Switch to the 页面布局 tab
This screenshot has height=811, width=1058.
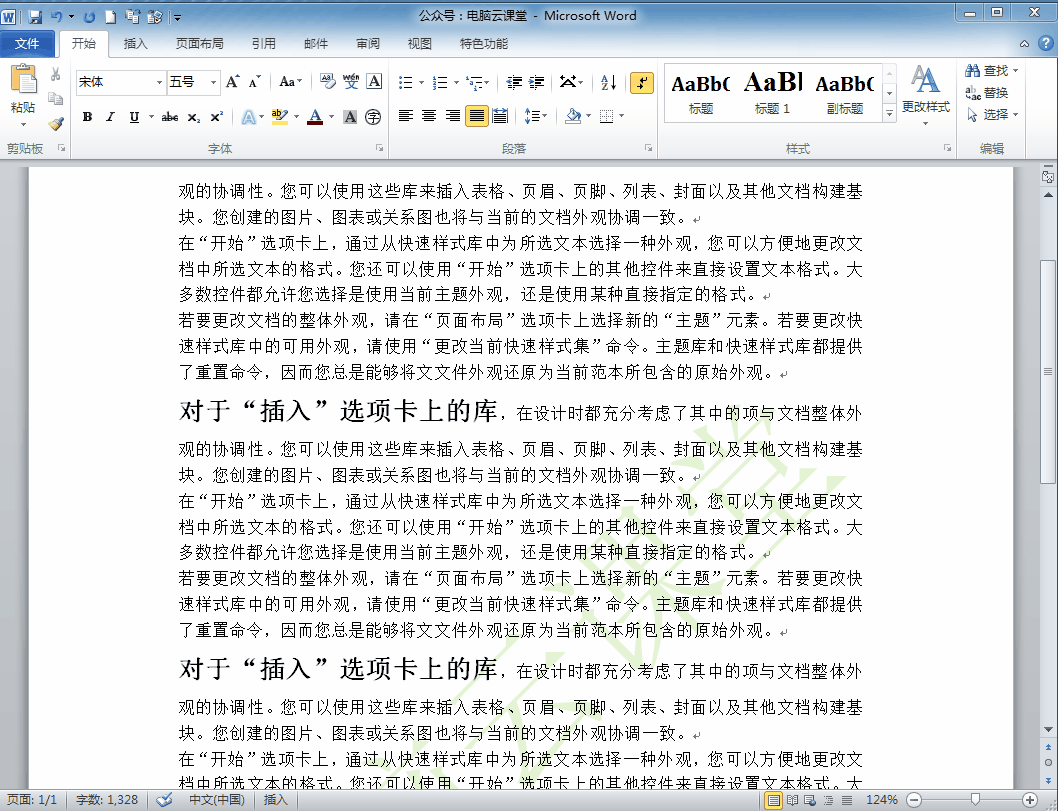tap(200, 44)
